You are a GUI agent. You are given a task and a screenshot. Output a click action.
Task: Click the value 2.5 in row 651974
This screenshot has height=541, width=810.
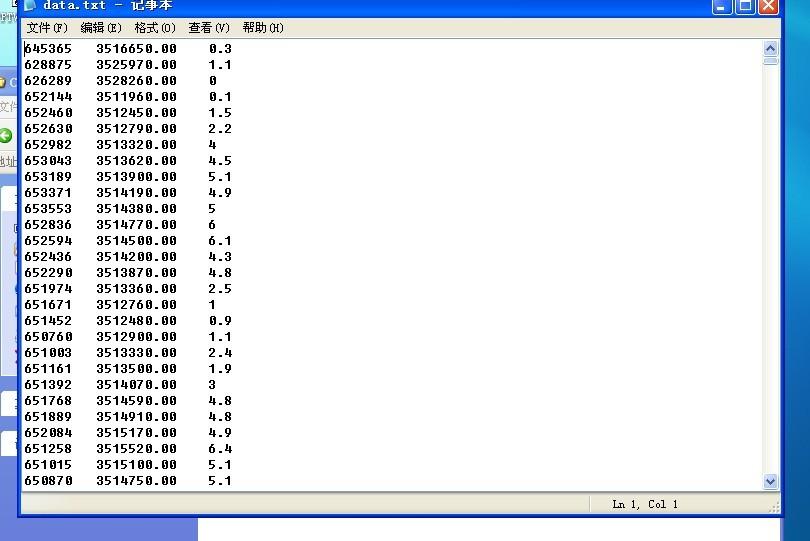tap(220, 289)
